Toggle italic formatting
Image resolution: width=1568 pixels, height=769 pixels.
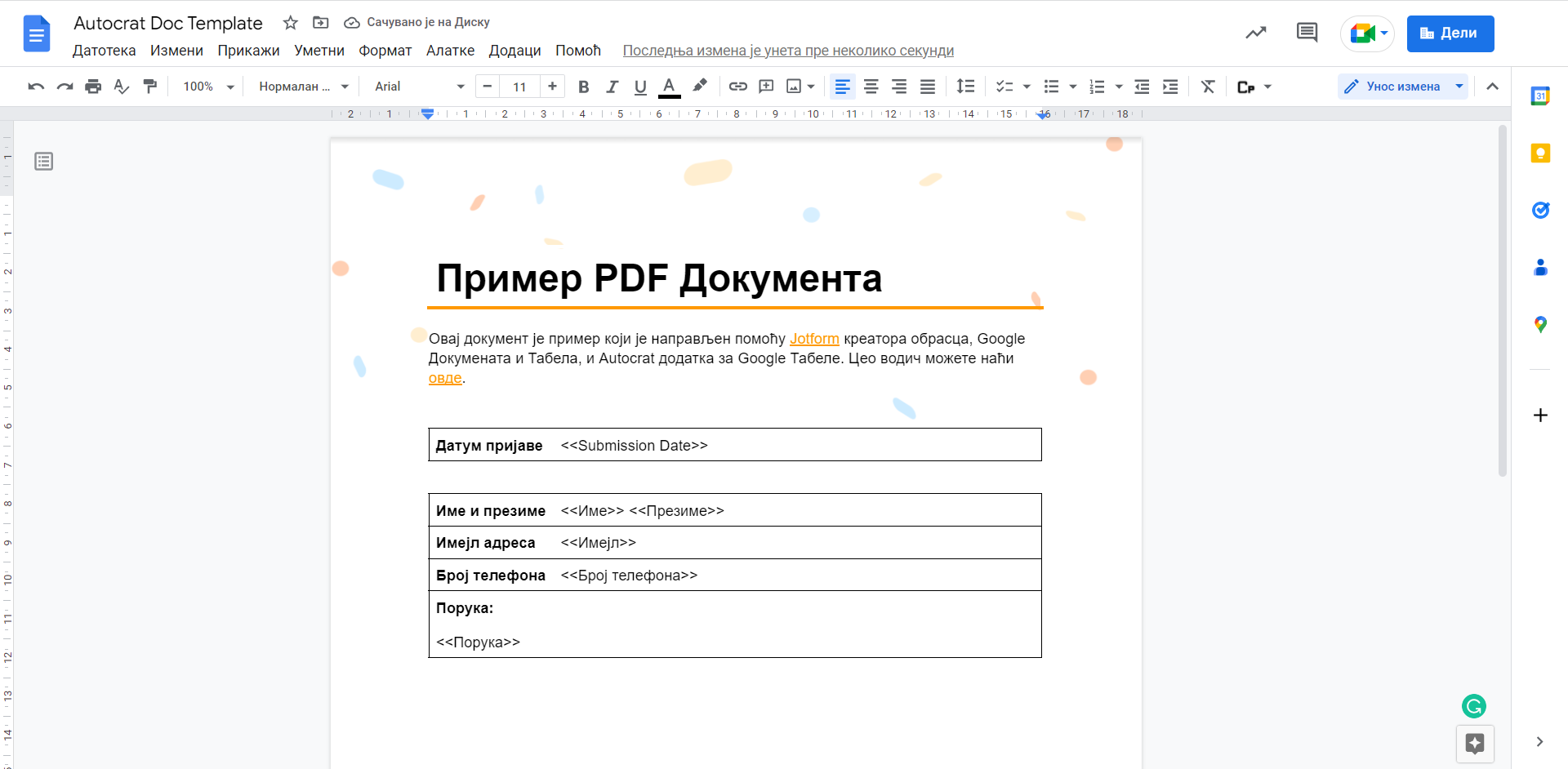(x=612, y=87)
